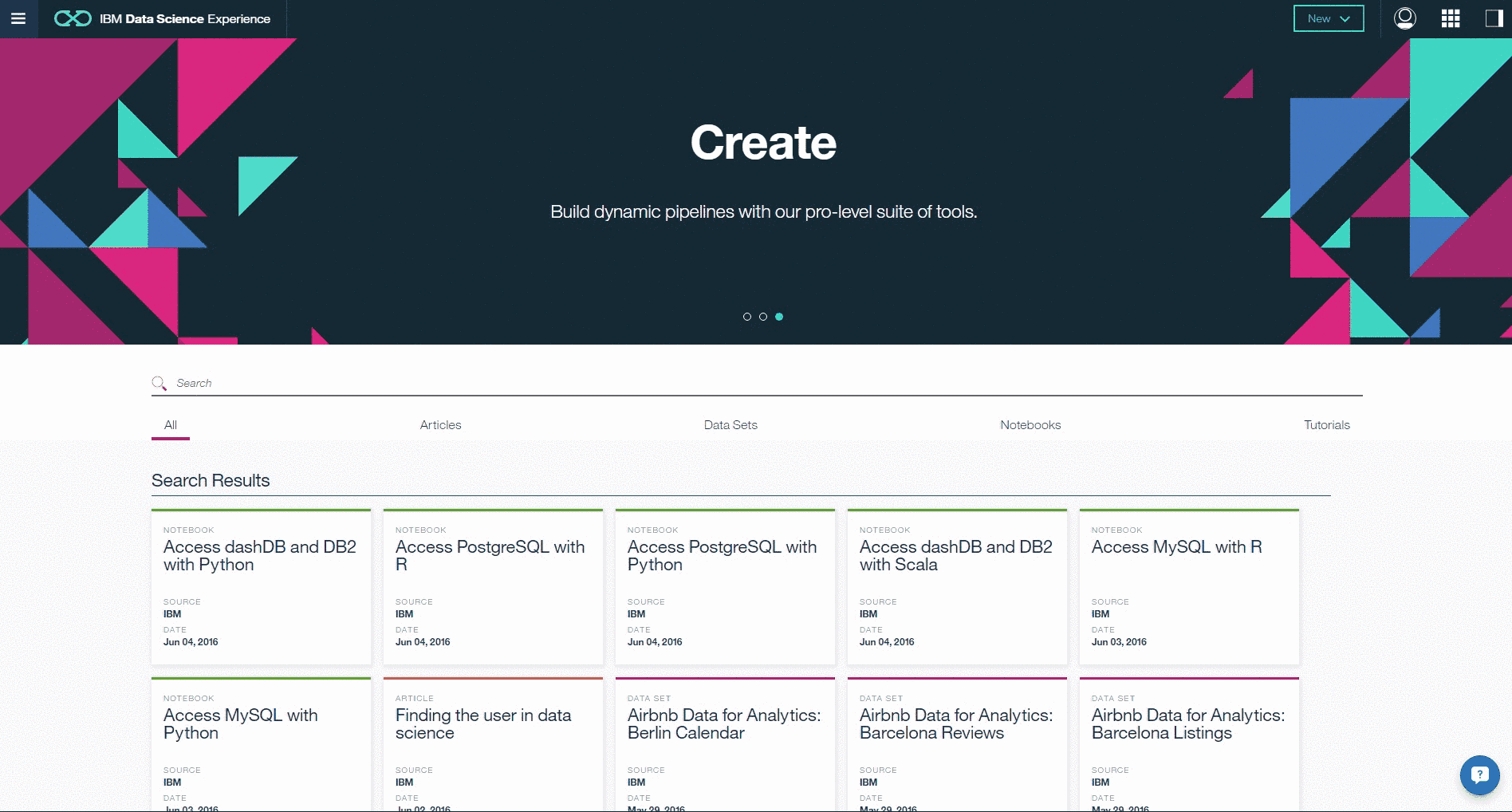
Task: Switch to the Articles tab
Action: (441, 425)
